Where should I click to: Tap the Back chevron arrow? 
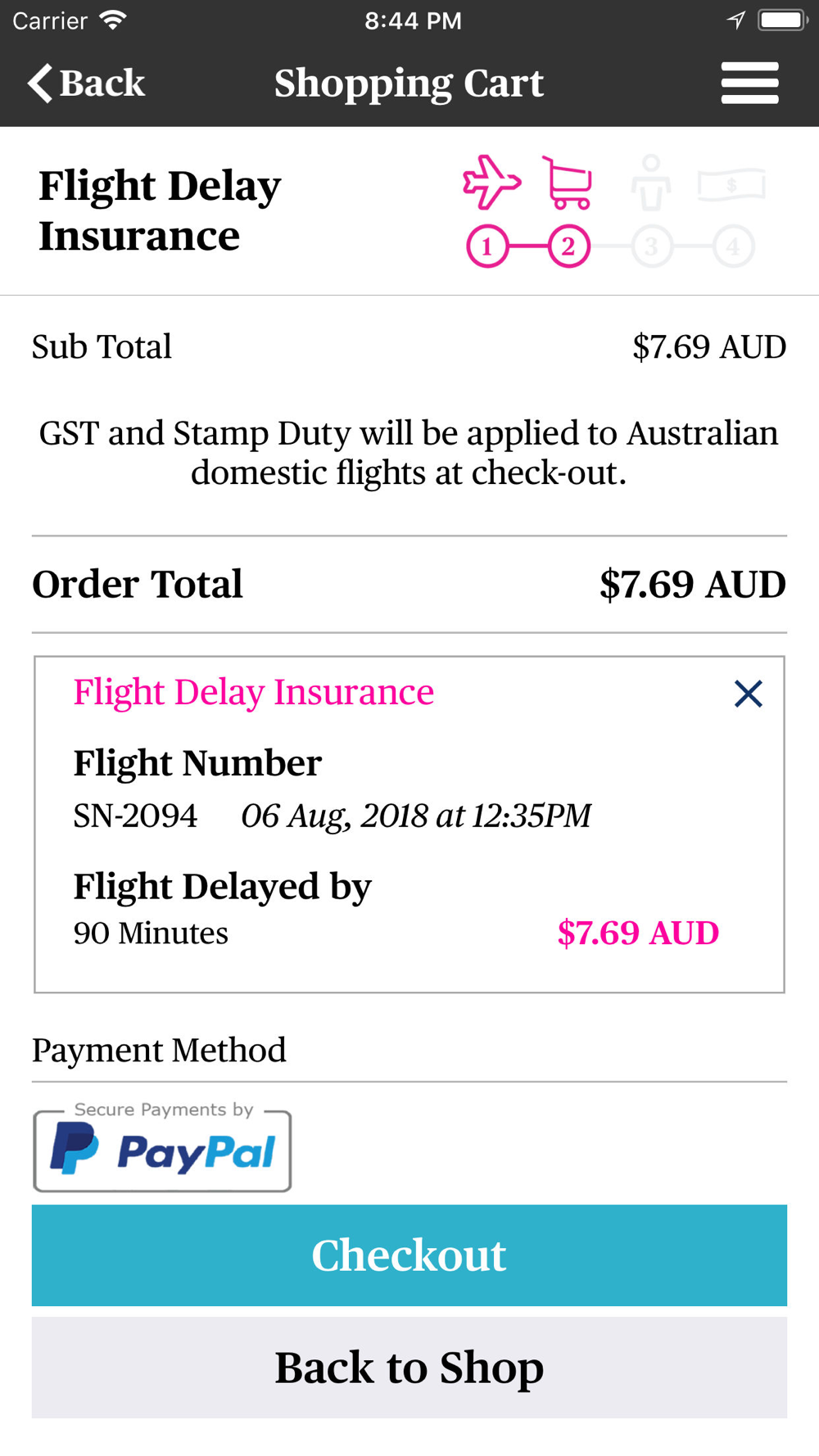tap(40, 83)
